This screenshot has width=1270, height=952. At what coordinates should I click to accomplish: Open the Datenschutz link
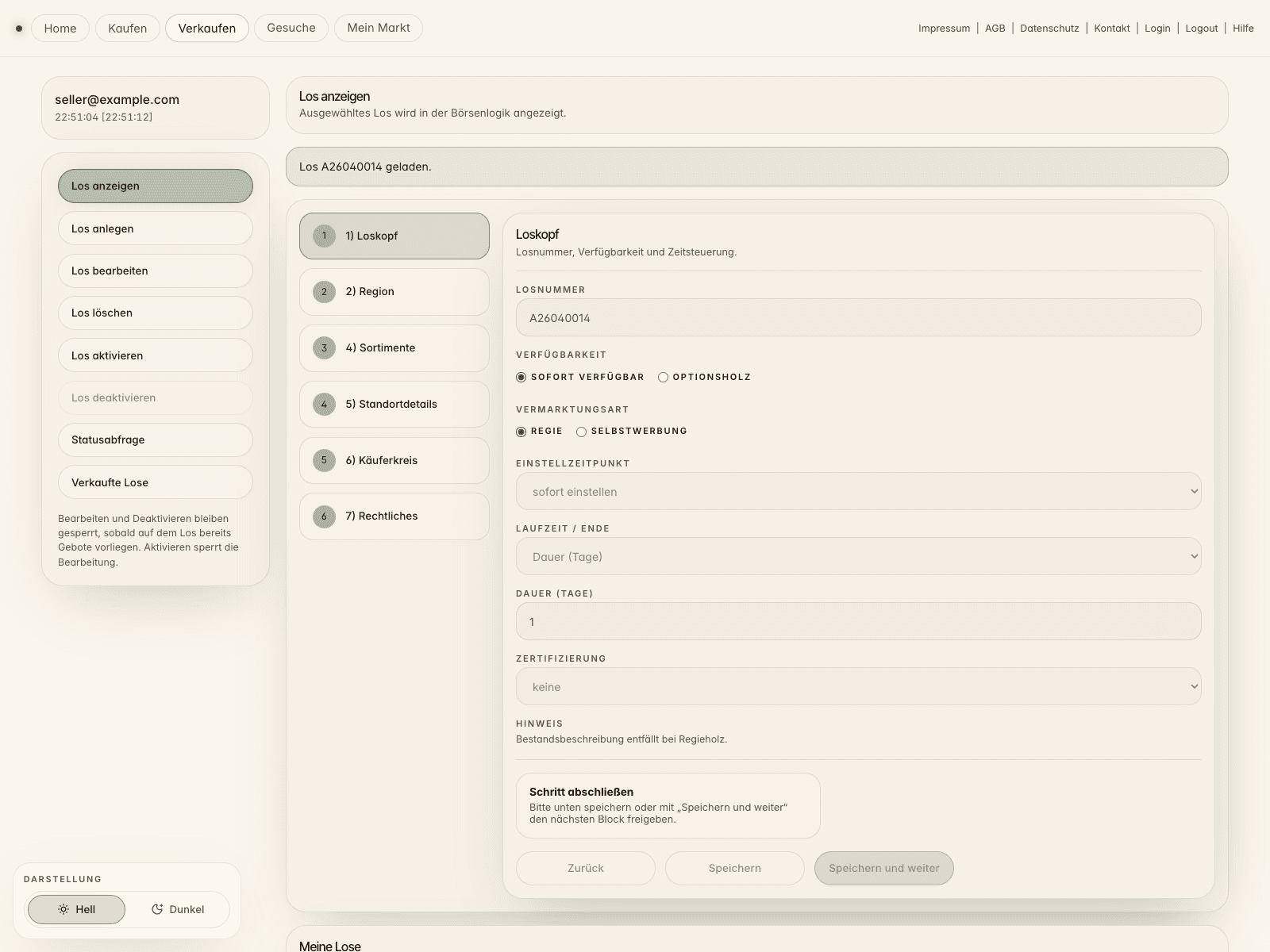(1049, 29)
